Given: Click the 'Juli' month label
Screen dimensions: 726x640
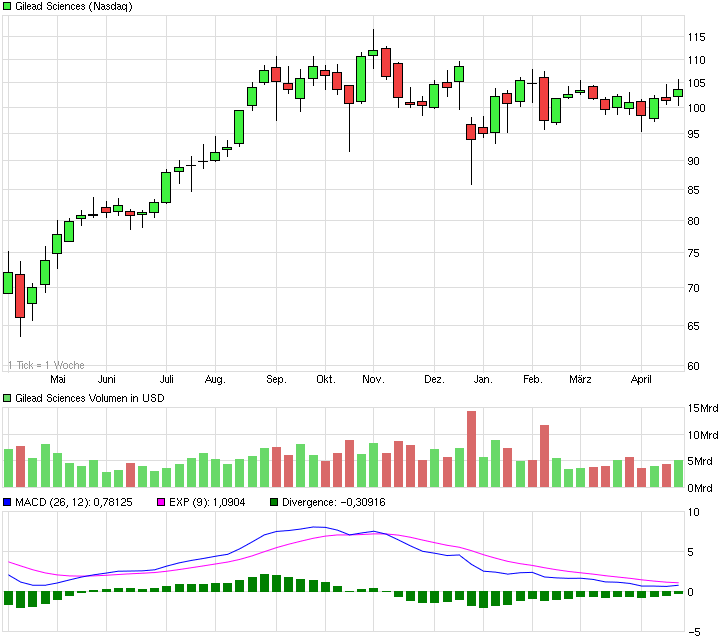Looking at the screenshot, I should pyautogui.click(x=167, y=379).
